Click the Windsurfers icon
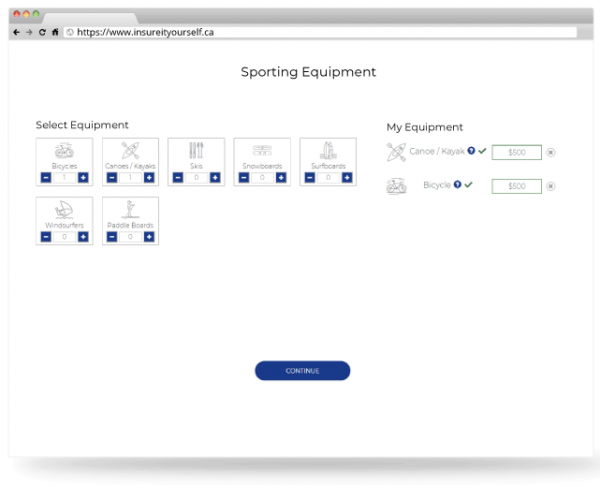Viewport: 600px width, 500px height. click(64, 210)
